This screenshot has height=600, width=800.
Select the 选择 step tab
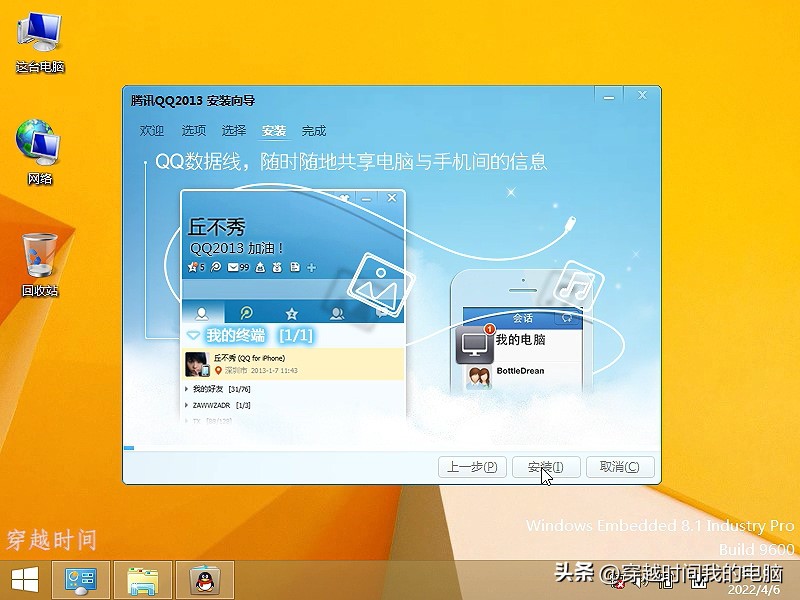[234, 131]
